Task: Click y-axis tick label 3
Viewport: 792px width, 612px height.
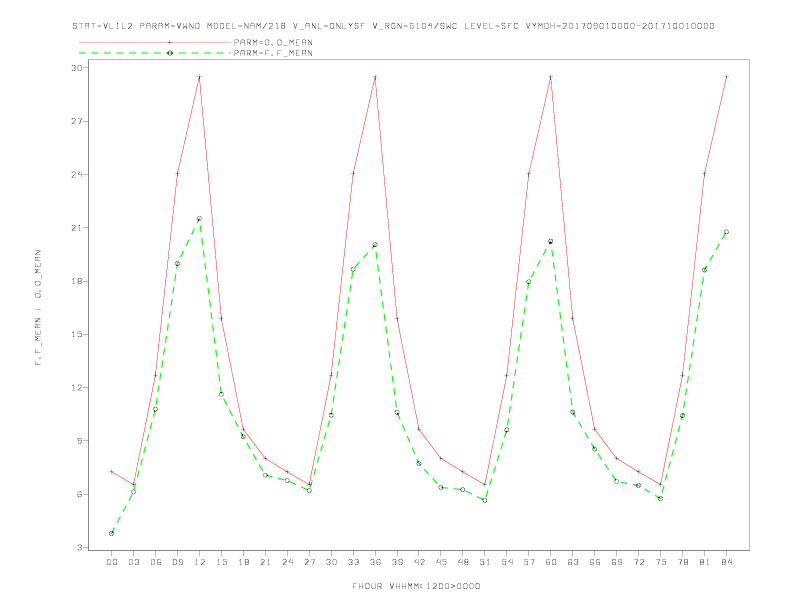Action: pos(79,547)
